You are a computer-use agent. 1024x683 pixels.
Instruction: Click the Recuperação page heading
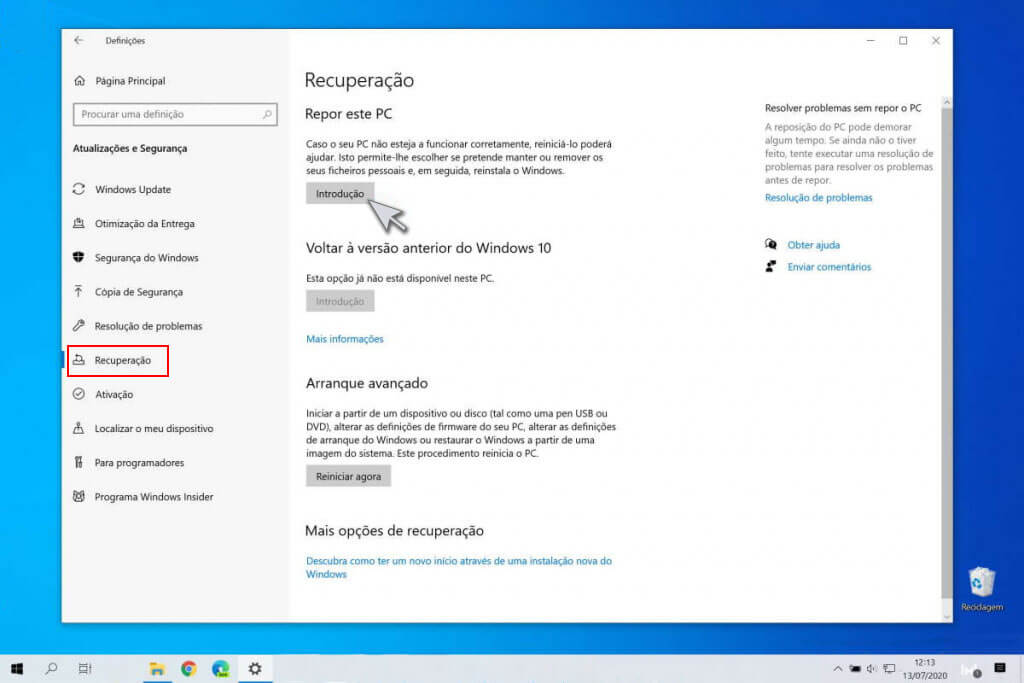click(x=359, y=80)
